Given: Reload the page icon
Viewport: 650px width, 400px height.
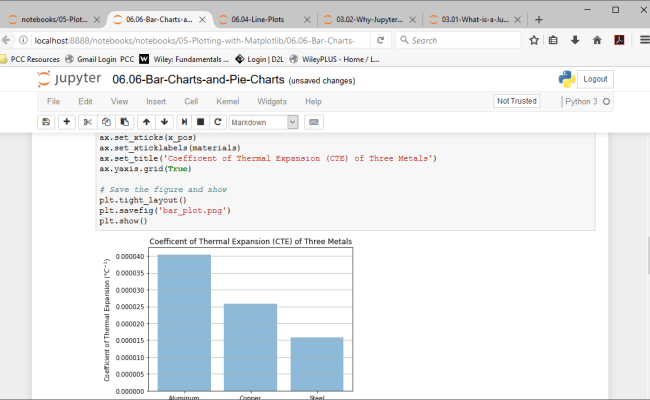Looking at the screenshot, I should pyautogui.click(x=380, y=40).
